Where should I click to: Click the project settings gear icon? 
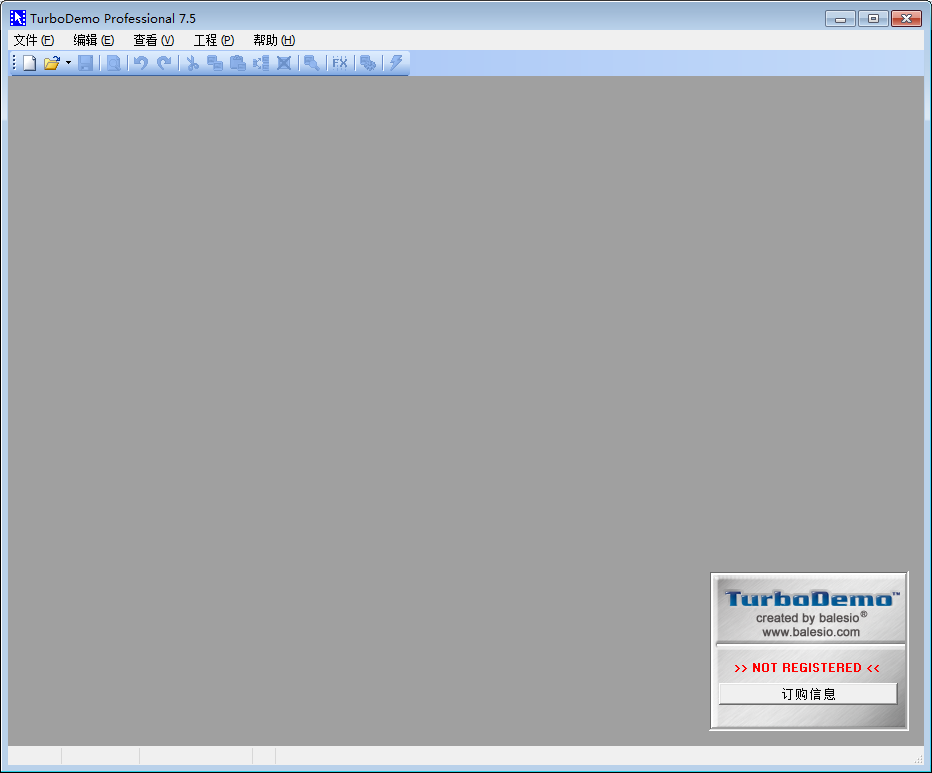pos(368,63)
